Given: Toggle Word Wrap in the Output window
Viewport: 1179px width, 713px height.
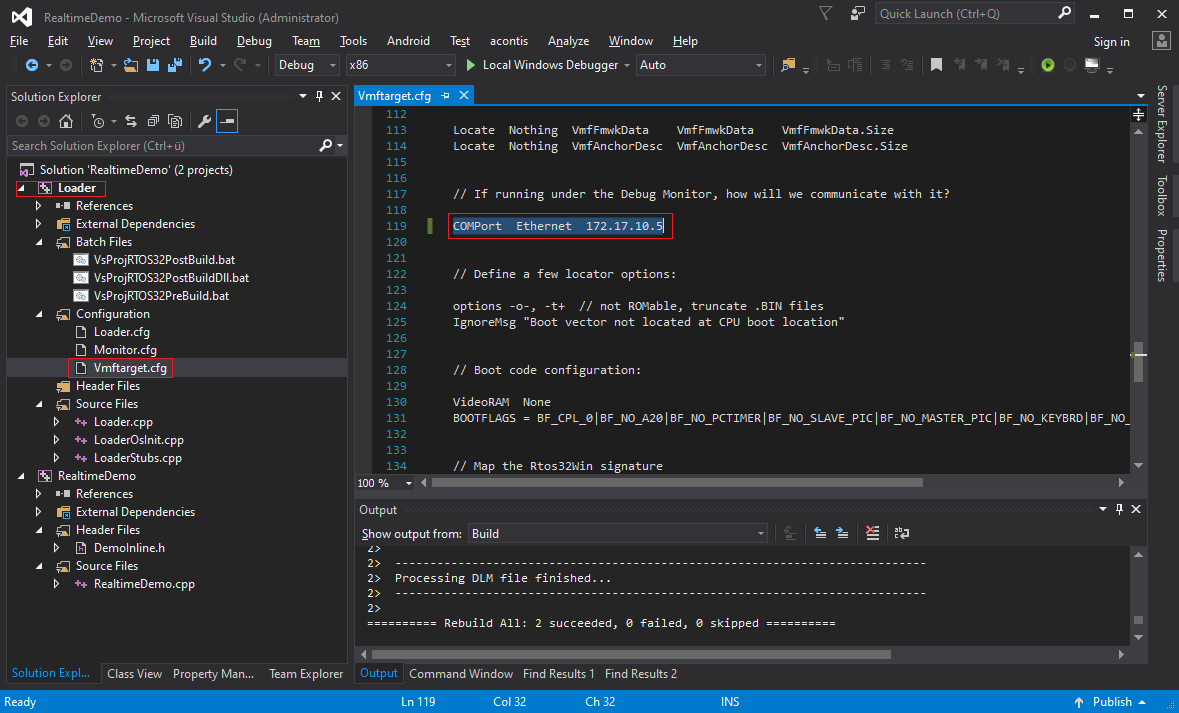Looking at the screenshot, I should click(x=901, y=533).
